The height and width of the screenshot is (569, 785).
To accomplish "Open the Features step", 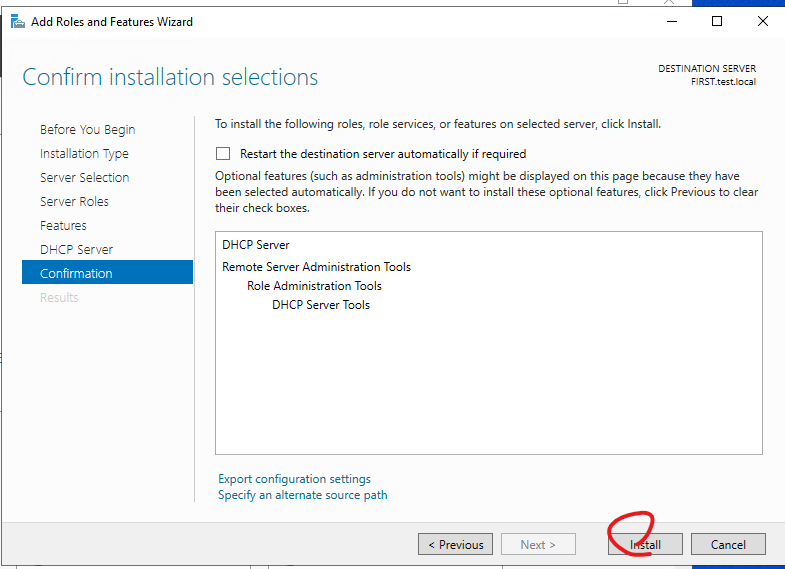I will click(x=63, y=226).
